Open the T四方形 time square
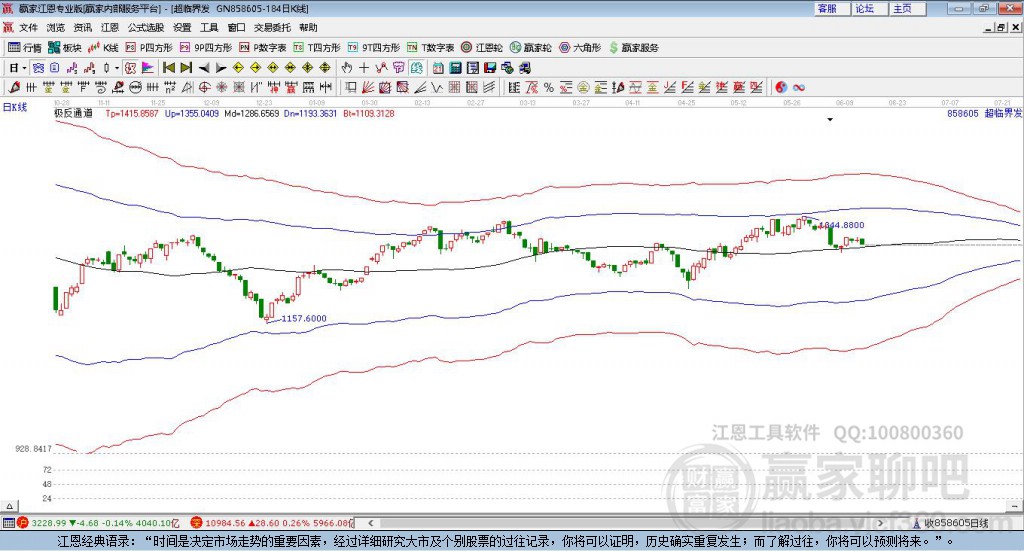 coord(317,48)
